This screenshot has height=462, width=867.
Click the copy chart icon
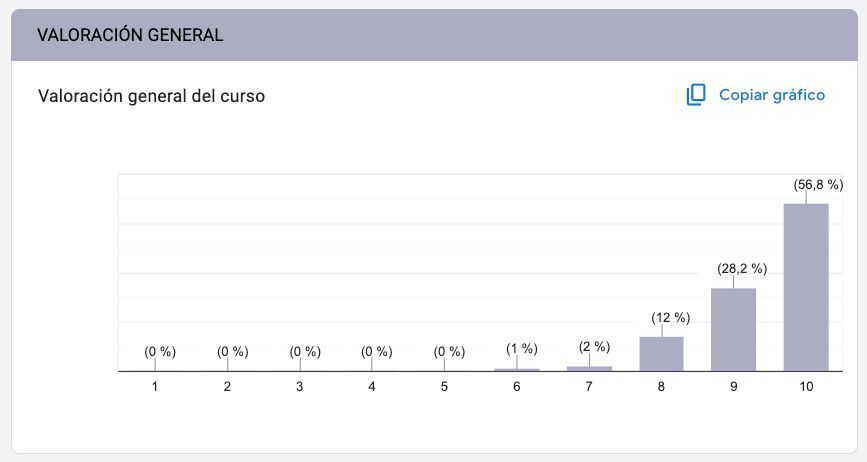click(696, 95)
